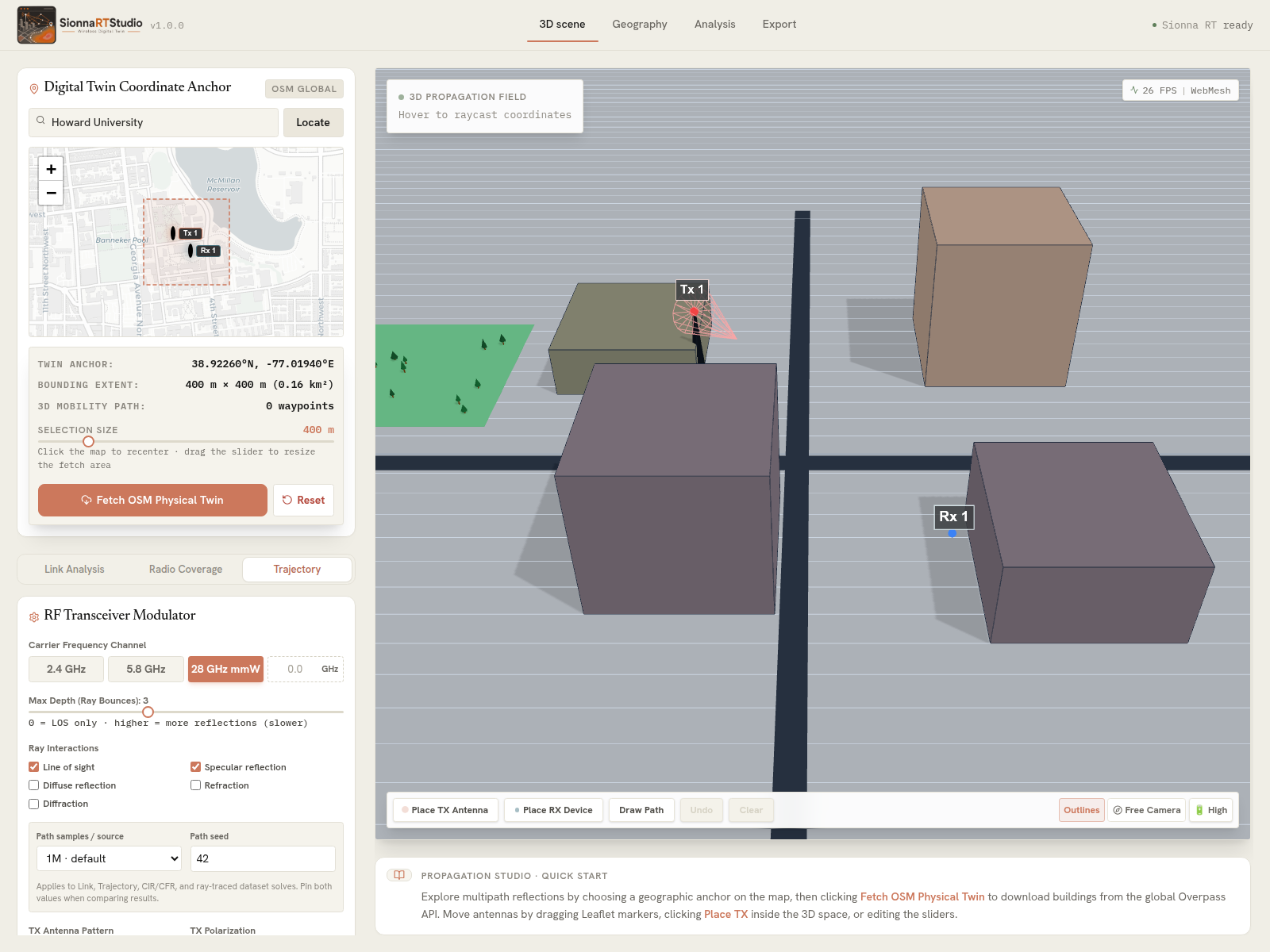The image size is (1270, 952).
Task: Click the custom GHz frequency input field
Action: (306, 669)
